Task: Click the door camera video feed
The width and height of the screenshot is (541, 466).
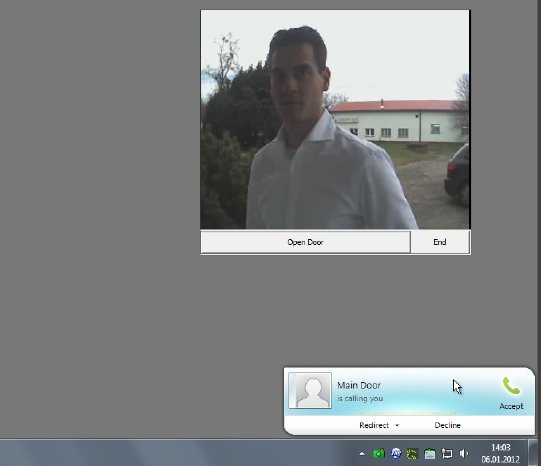Action: coord(335,120)
